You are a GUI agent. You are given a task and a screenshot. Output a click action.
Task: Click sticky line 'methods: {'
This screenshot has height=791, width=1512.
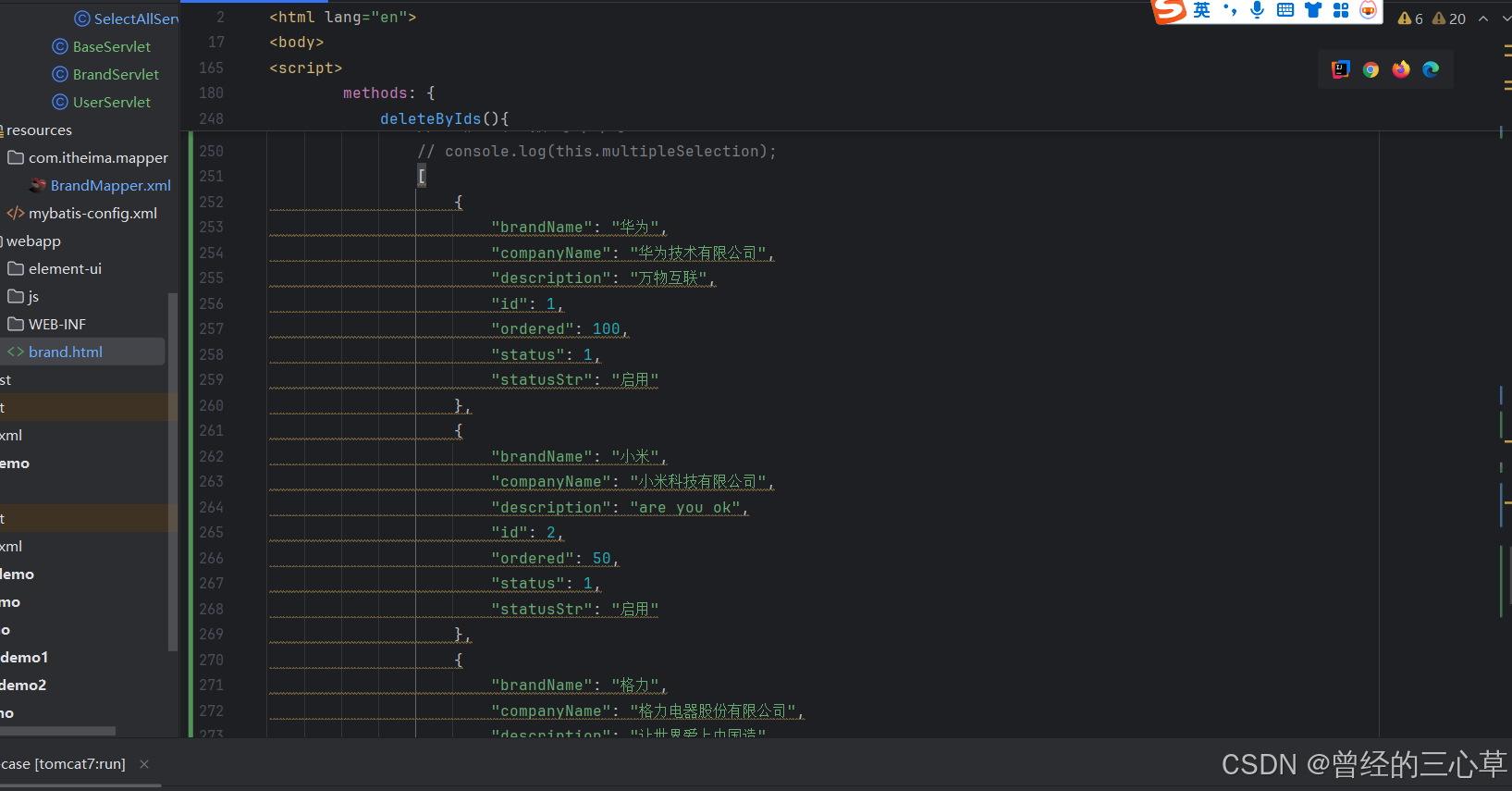point(389,93)
